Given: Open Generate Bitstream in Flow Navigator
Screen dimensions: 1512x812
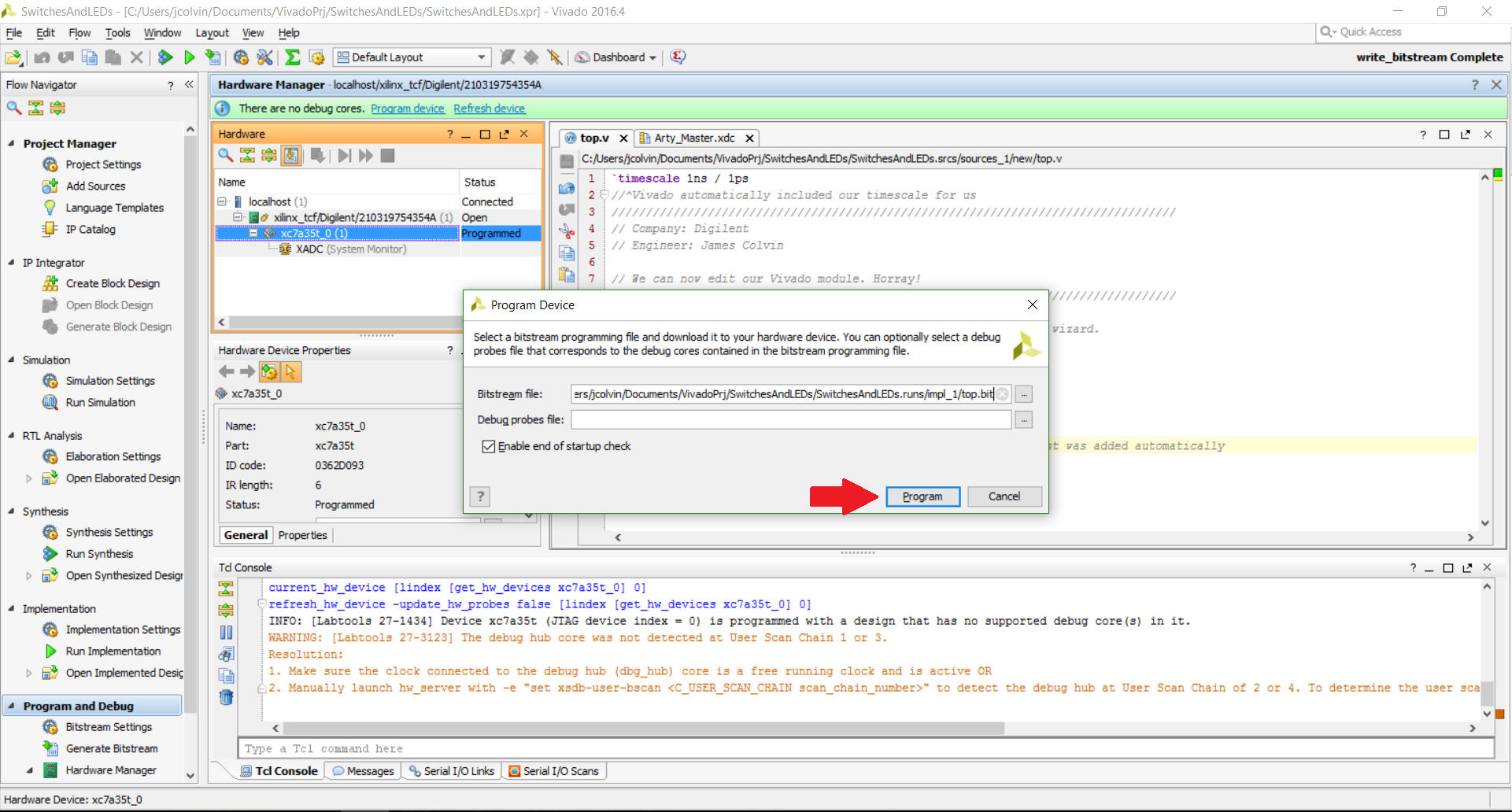Looking at the screenshot, I should coord(111,748).
